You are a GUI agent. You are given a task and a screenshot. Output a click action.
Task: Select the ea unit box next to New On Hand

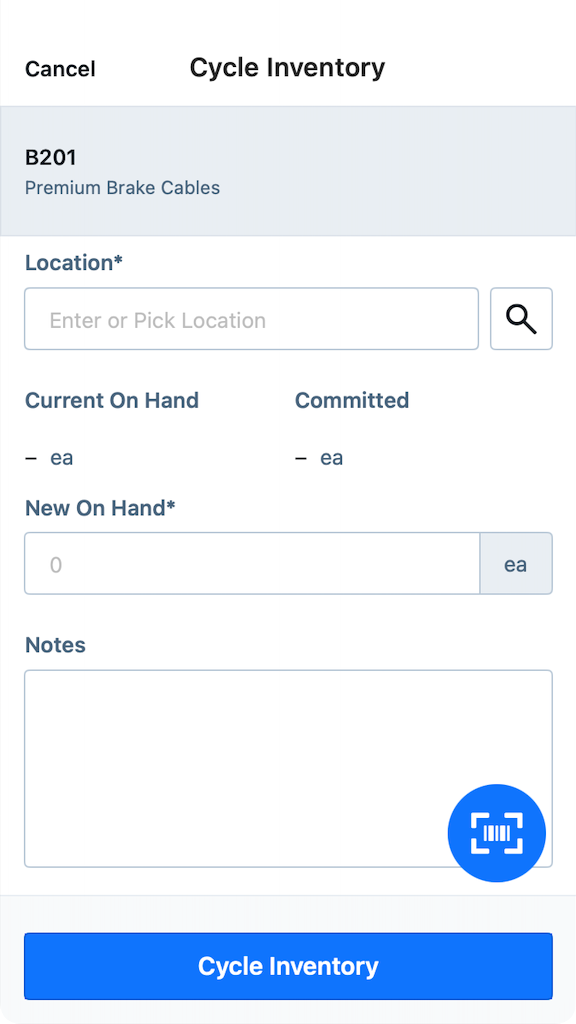[x=516, y=563]
